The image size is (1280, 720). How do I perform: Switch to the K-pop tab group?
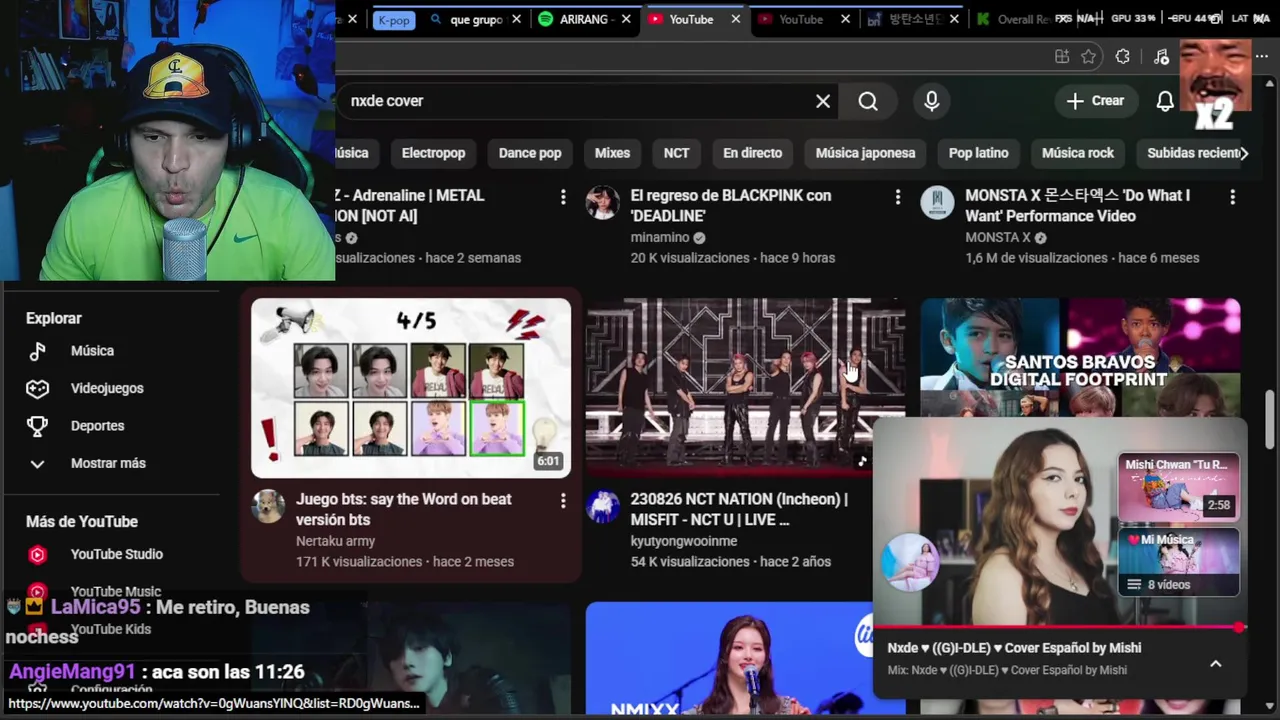(x=393, y=20)
